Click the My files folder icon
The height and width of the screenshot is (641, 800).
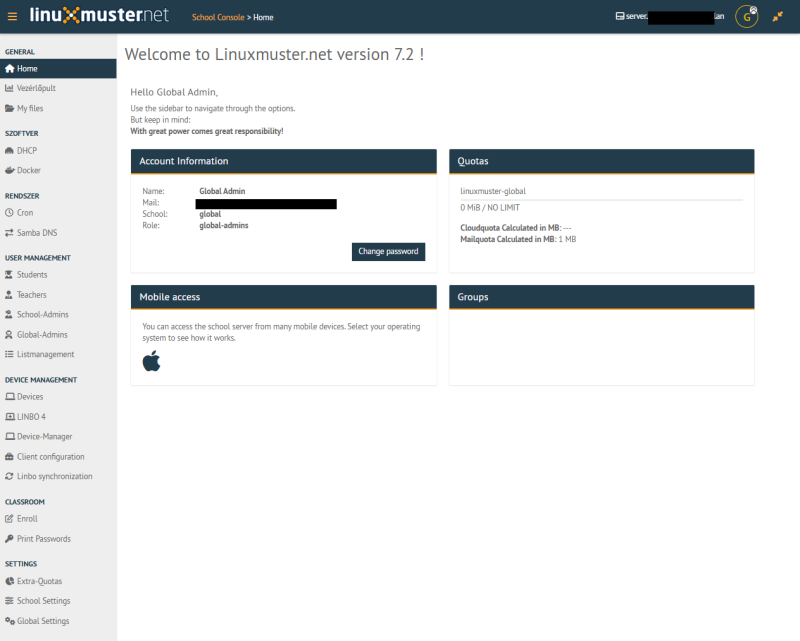coord(9,108)
